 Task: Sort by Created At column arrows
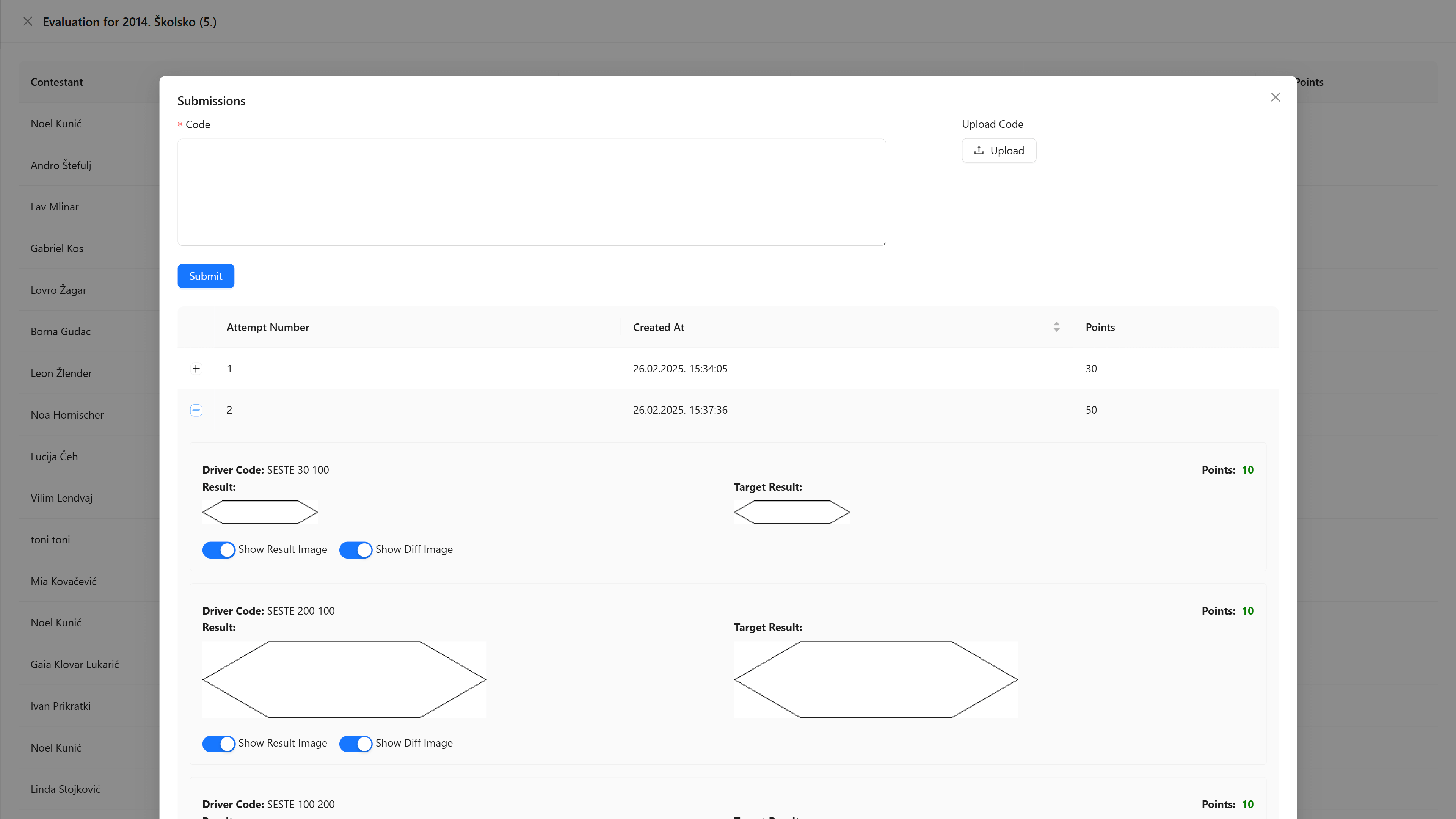1056,327
